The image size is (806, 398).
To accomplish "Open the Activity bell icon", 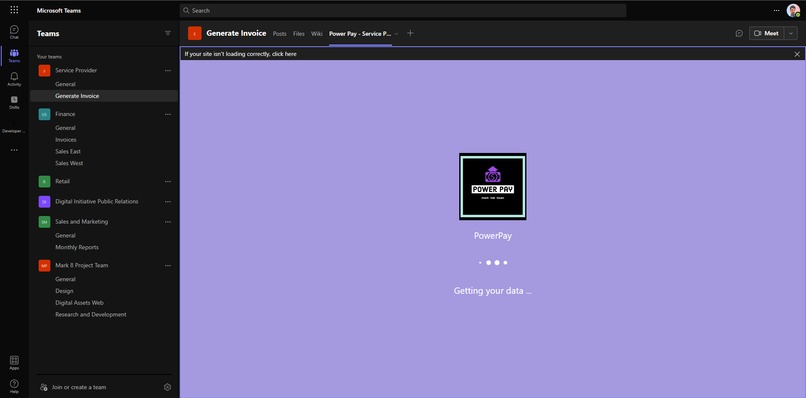I will pos(14,79).
